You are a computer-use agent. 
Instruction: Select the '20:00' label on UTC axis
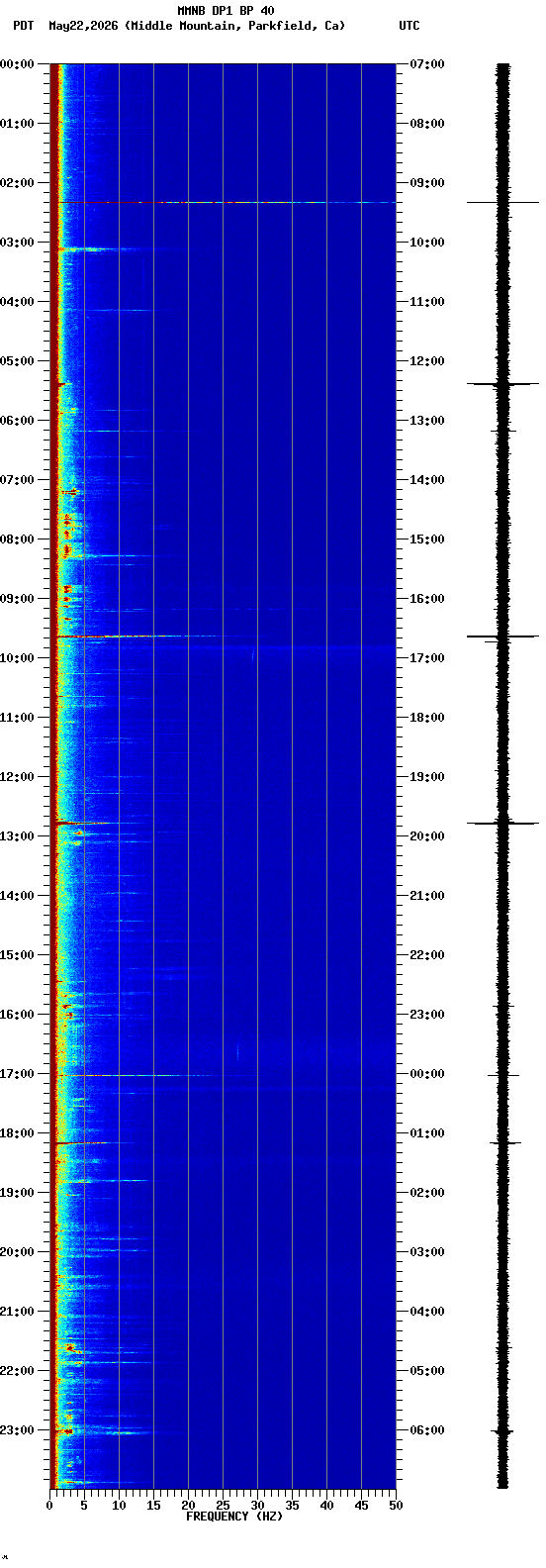click(x=427, y=836)
